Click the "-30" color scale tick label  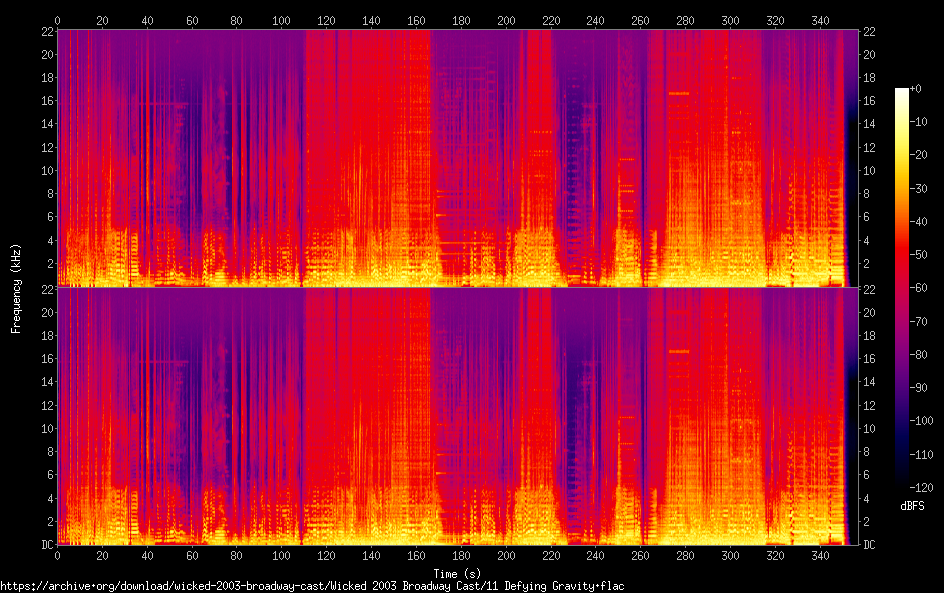click(918, 188)
